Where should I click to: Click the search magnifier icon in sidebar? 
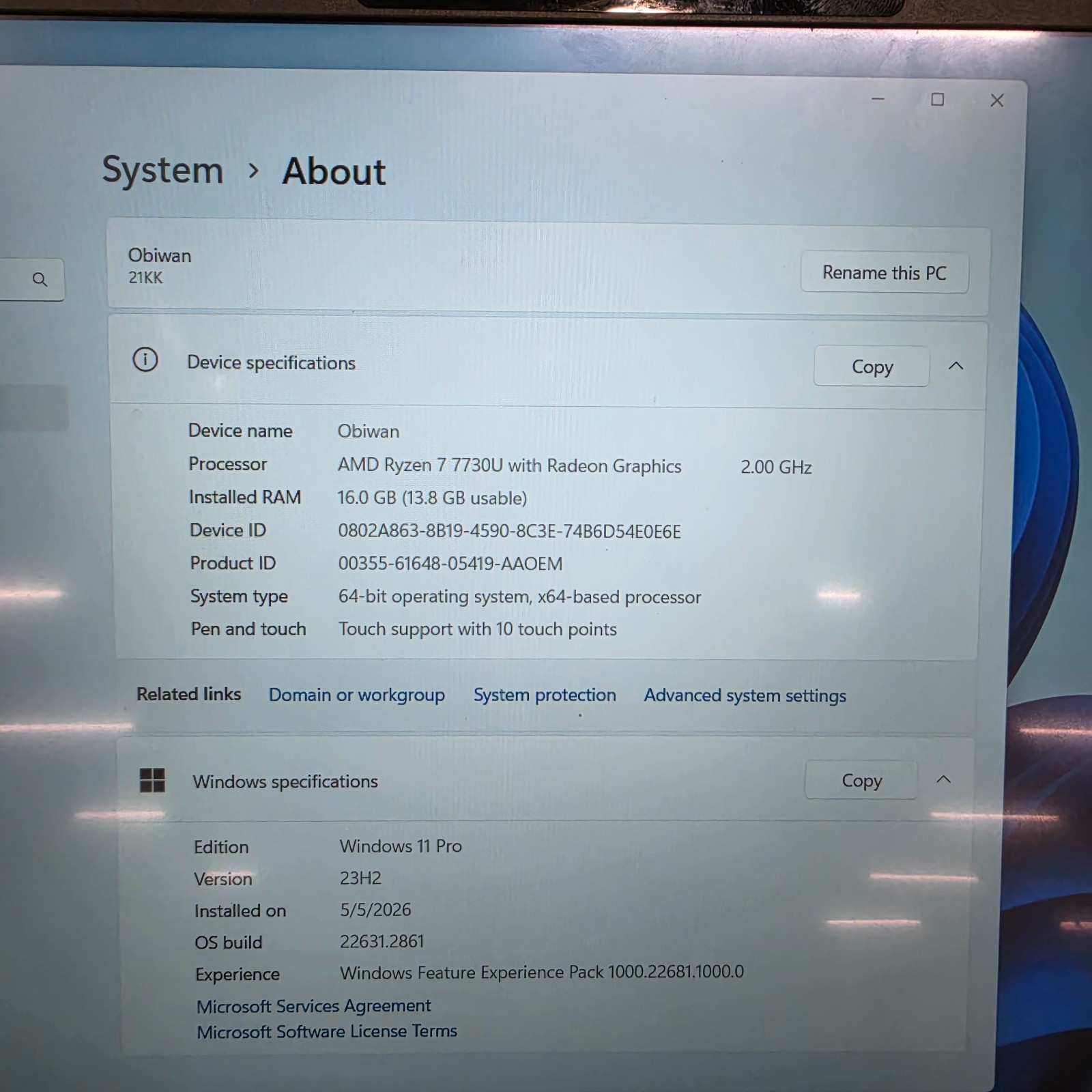pyautogui.click(x=40, y=279)
